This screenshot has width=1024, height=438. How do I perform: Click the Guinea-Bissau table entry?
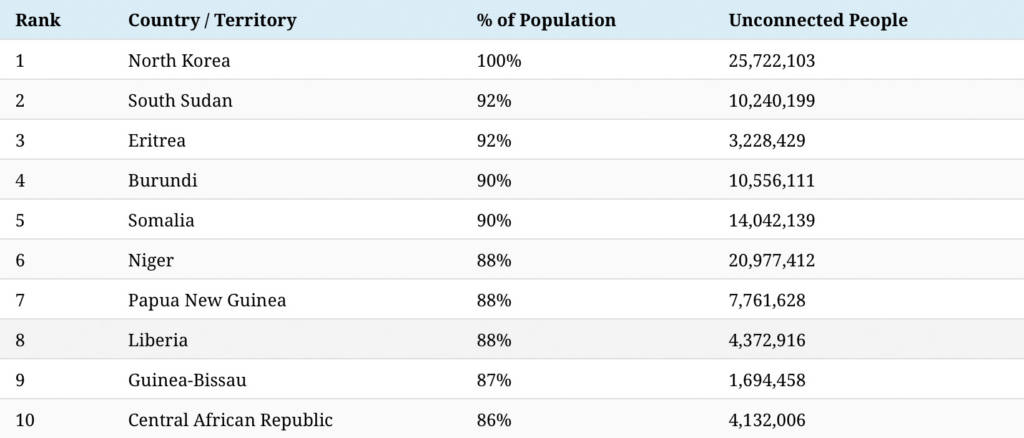[x=187, y=380]
